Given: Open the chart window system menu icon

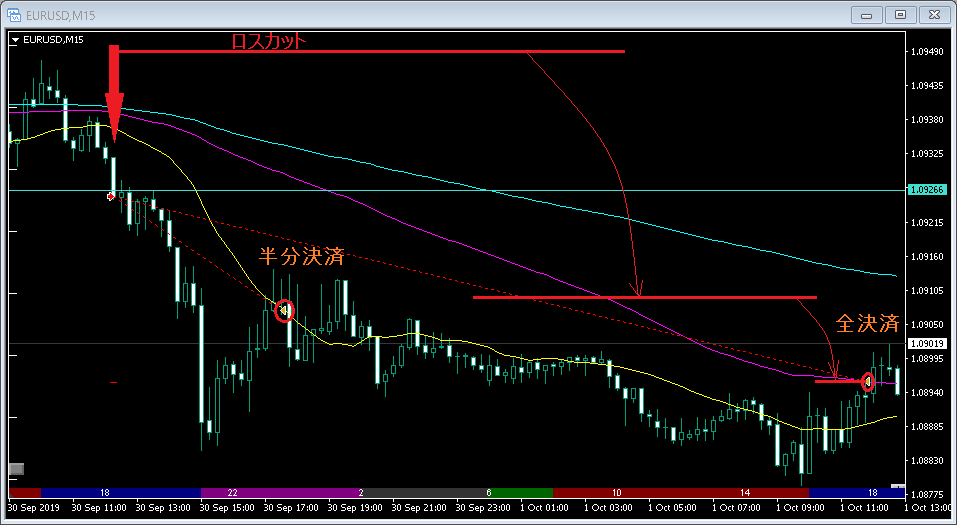Looking at the screenshot, I should coord(13,15).
